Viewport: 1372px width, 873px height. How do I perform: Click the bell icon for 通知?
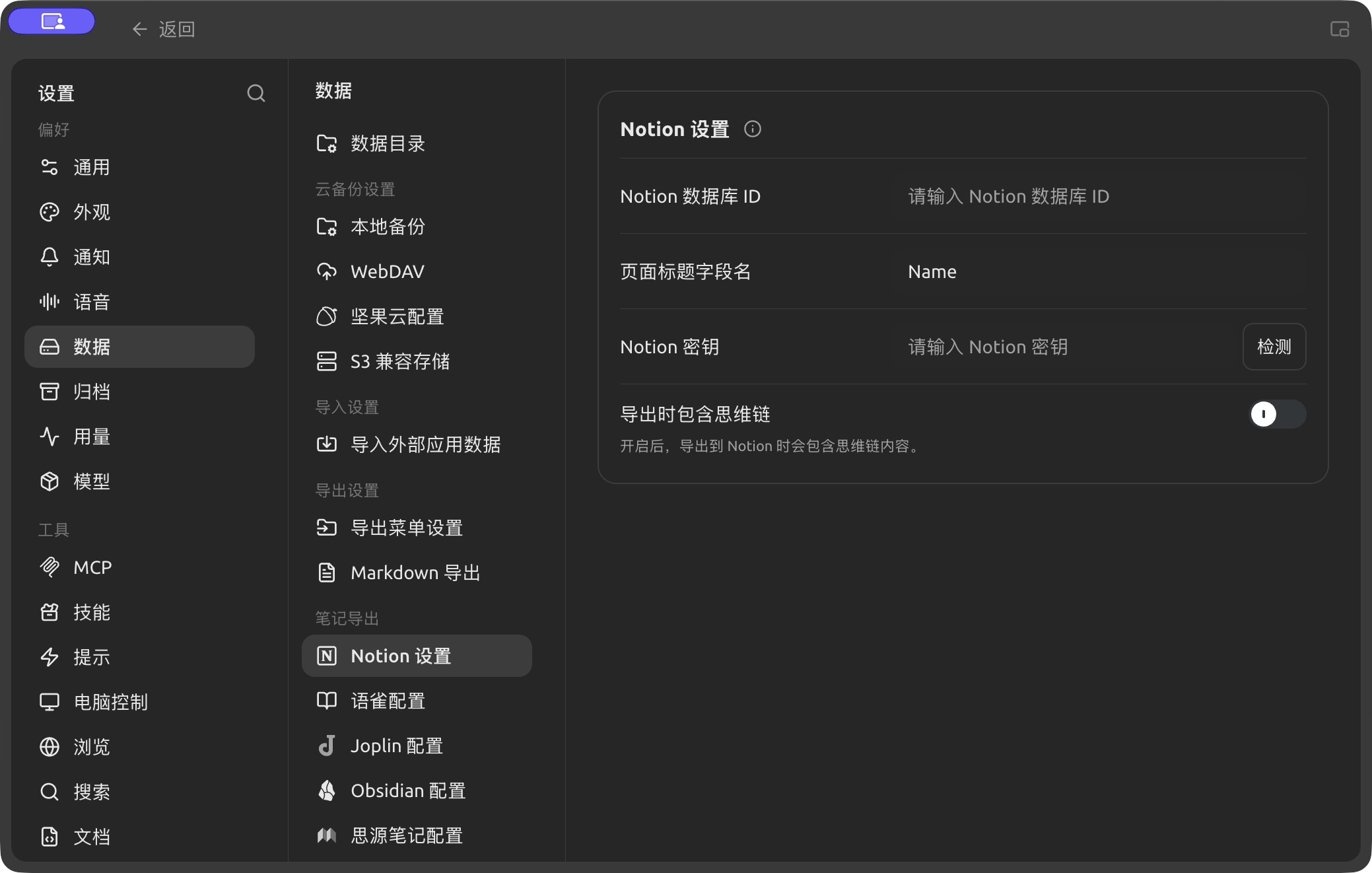coord(50,257)
